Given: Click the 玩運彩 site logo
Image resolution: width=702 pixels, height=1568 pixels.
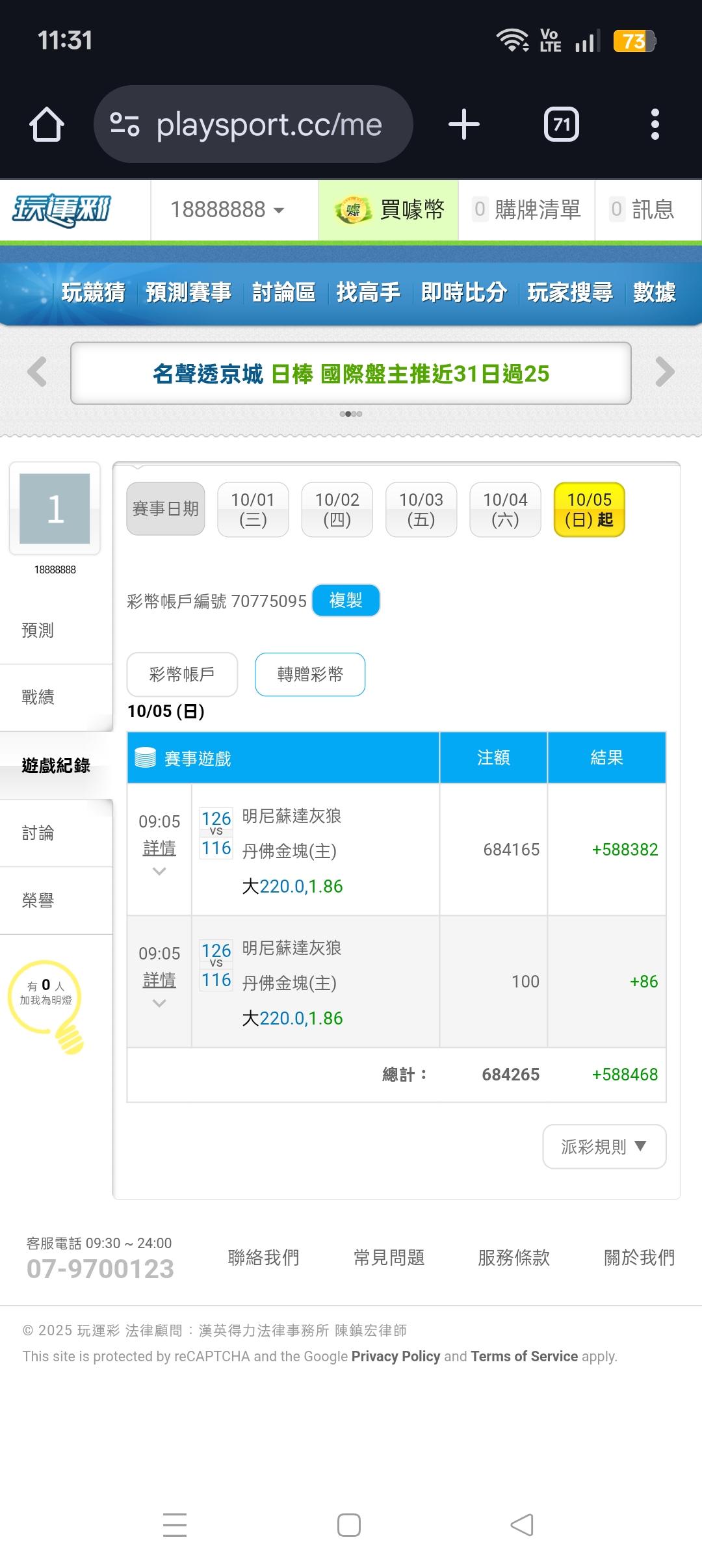Looking at the screenshot, I should coord(62,211).
